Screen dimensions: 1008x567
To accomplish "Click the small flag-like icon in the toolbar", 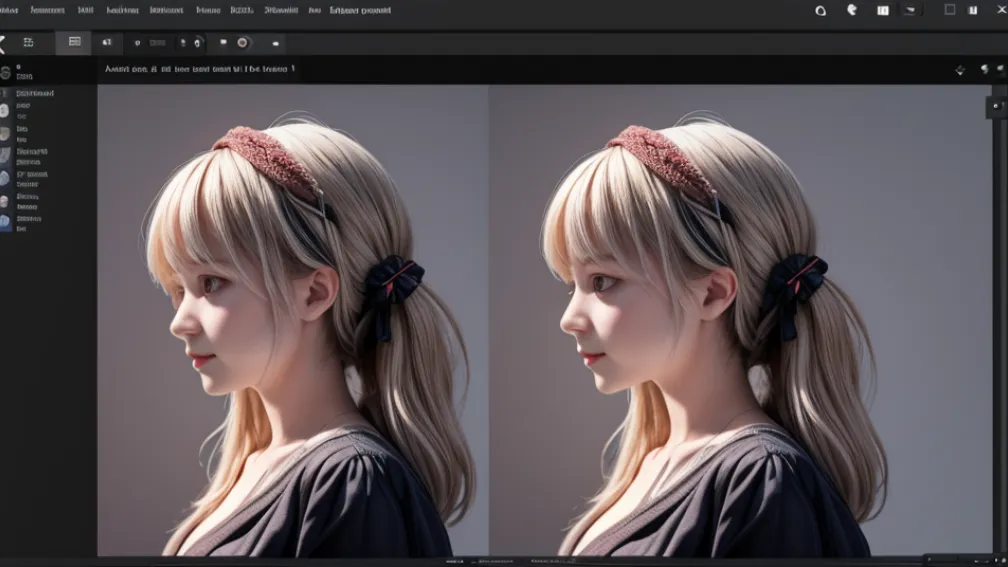I will coord(223,42).
